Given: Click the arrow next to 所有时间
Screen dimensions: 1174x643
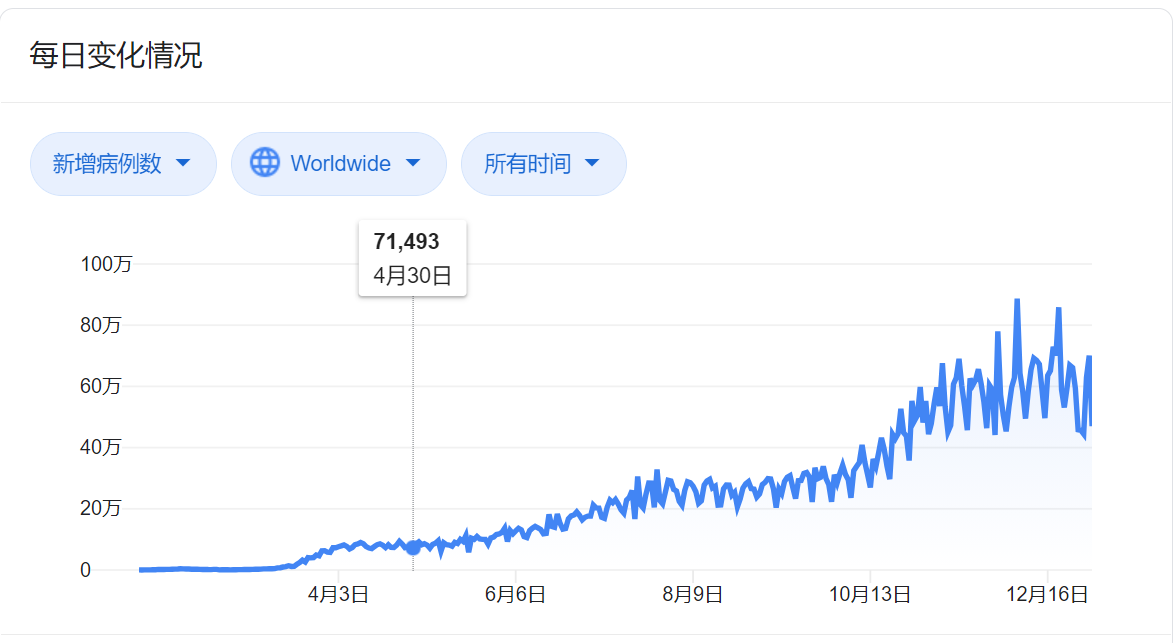Looking at the screenshot, I should coord(591,163).
